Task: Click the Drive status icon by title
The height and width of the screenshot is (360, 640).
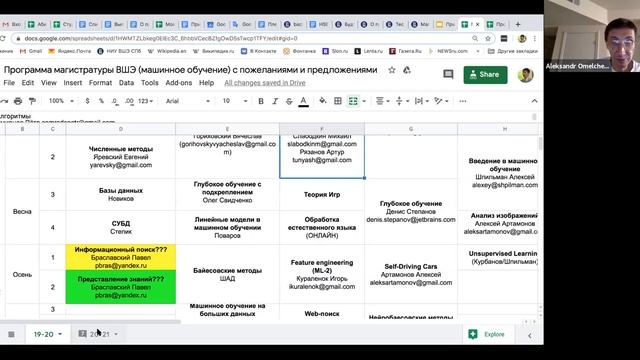Action: pyautogui.click(x=407, y=70)
